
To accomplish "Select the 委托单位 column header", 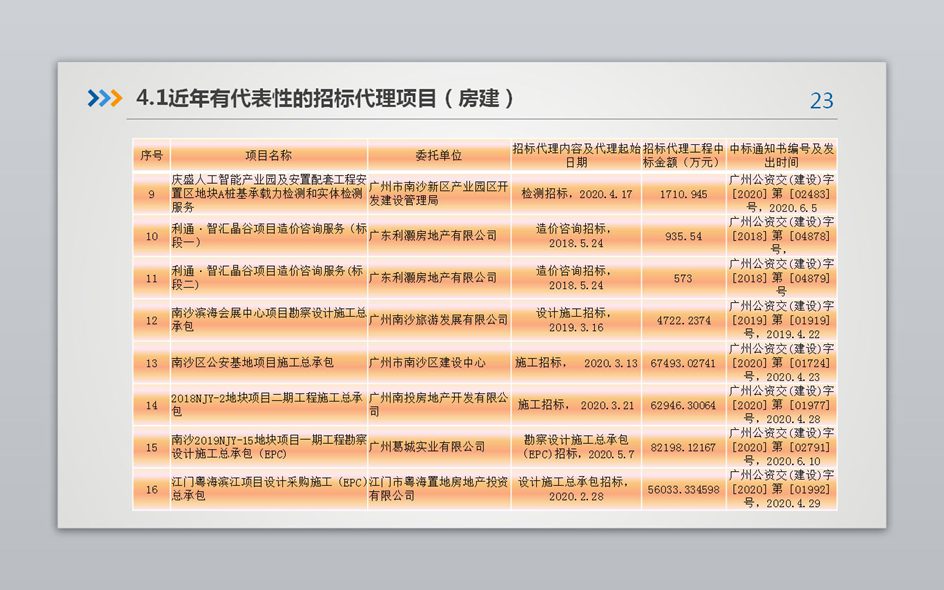I will [x=438, y=155].
